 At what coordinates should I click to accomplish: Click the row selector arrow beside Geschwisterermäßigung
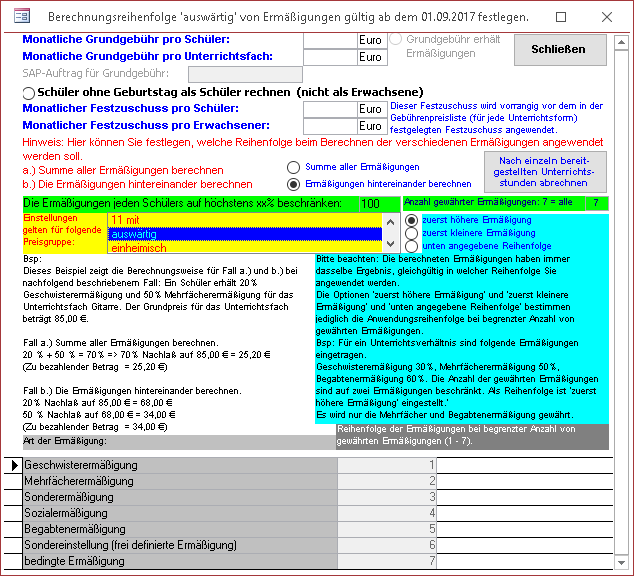click(13, 465)
